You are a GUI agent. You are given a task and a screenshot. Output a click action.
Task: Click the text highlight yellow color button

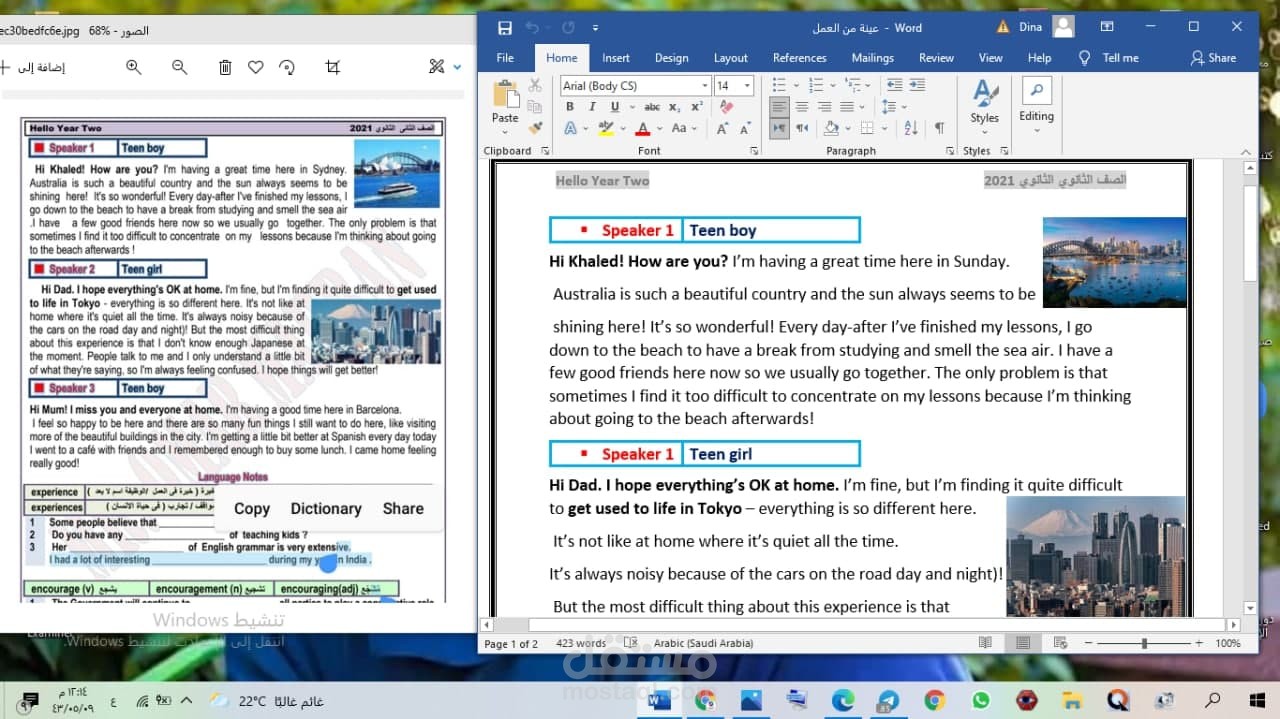click(x=604, y=128)
